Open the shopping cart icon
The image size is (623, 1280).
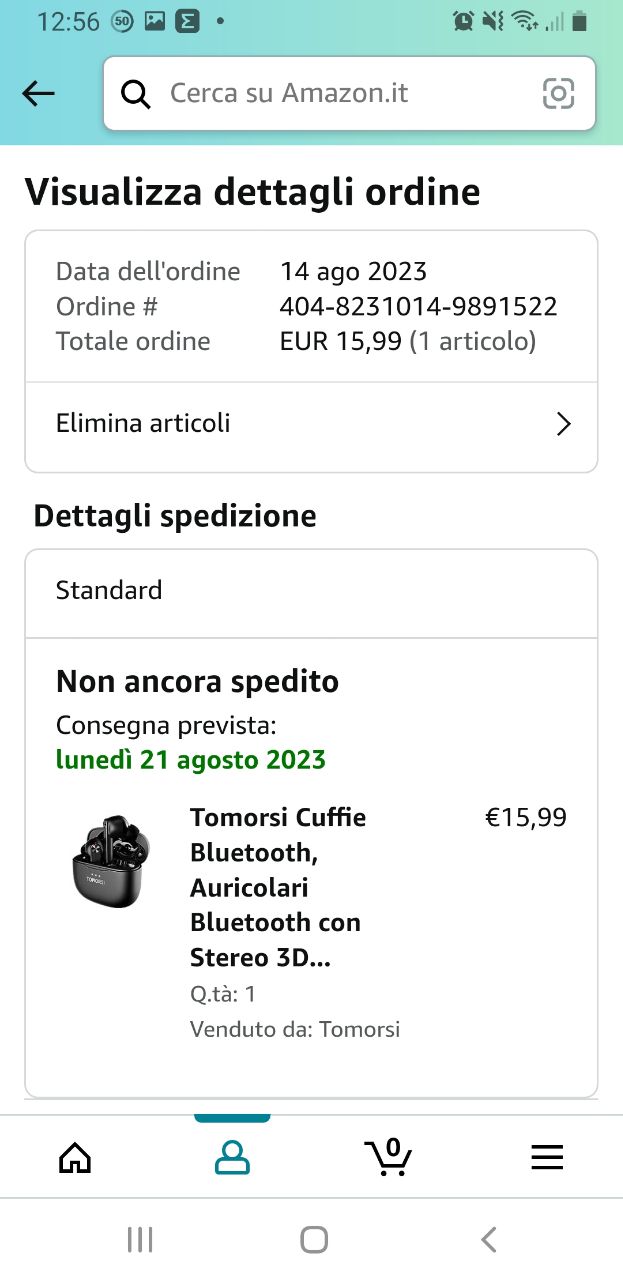click(388, 1156)
